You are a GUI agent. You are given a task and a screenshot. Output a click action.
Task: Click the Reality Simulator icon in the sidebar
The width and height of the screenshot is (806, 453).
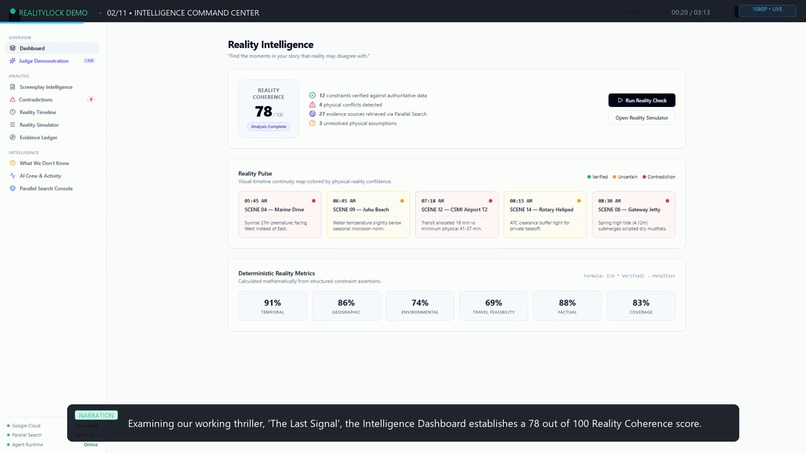[12, 124]
